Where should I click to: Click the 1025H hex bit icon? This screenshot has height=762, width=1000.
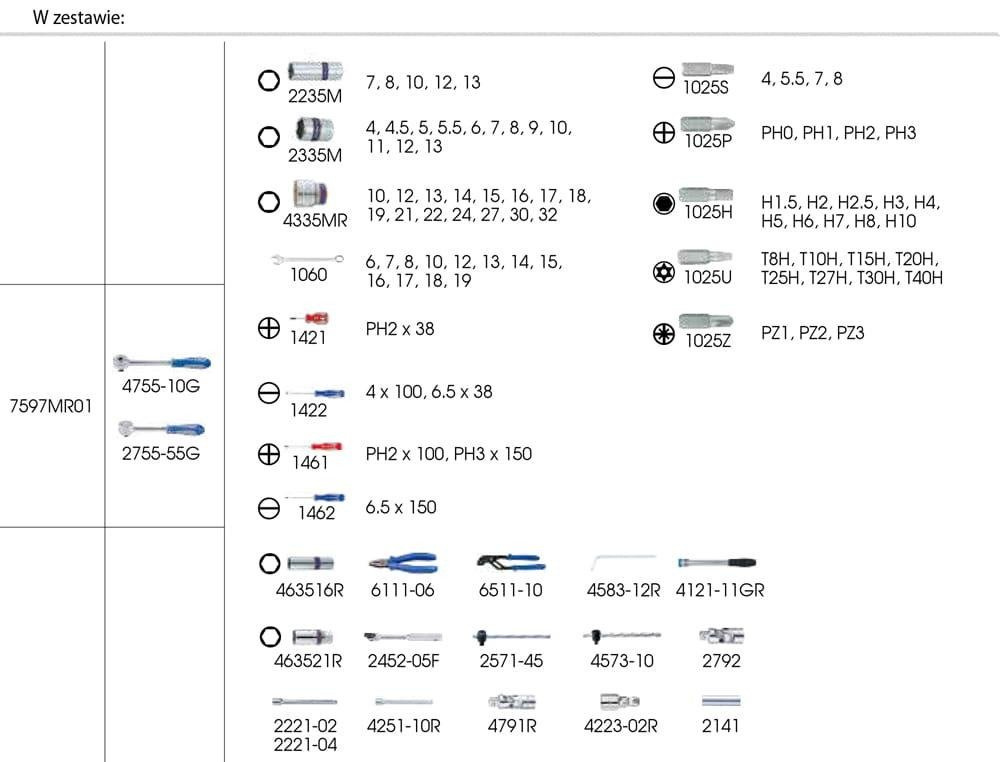(x=708, y=194)
